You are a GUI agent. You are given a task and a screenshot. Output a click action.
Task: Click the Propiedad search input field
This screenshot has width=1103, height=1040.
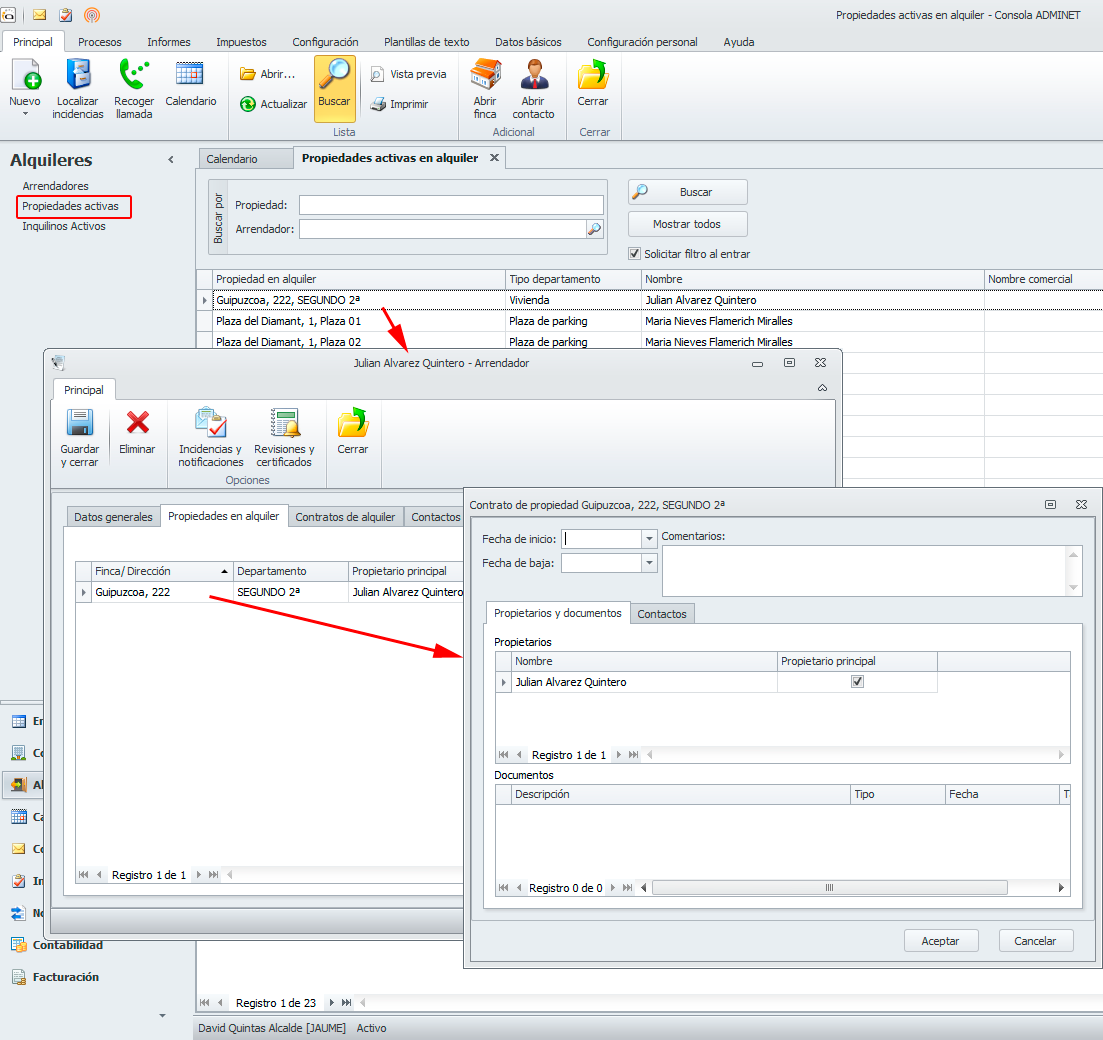pos(451,205)
